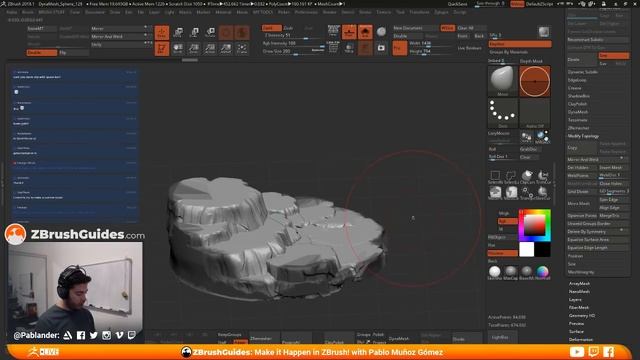
Task: Click the YouTube icon in bottom banner
Action: click(577, 351)
